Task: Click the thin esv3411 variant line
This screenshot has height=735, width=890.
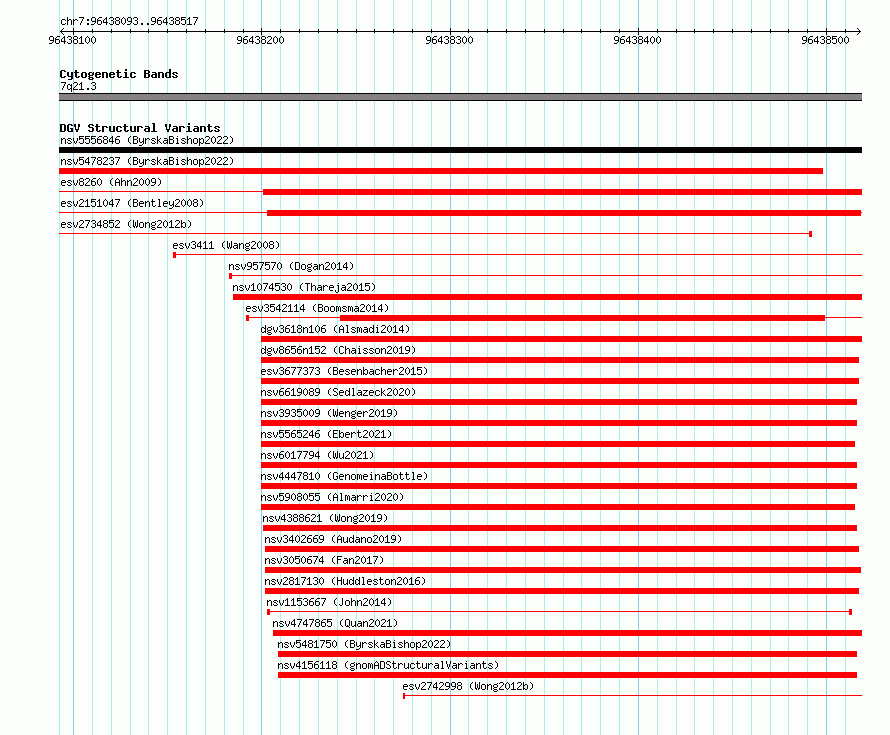Action: [518, 254]
